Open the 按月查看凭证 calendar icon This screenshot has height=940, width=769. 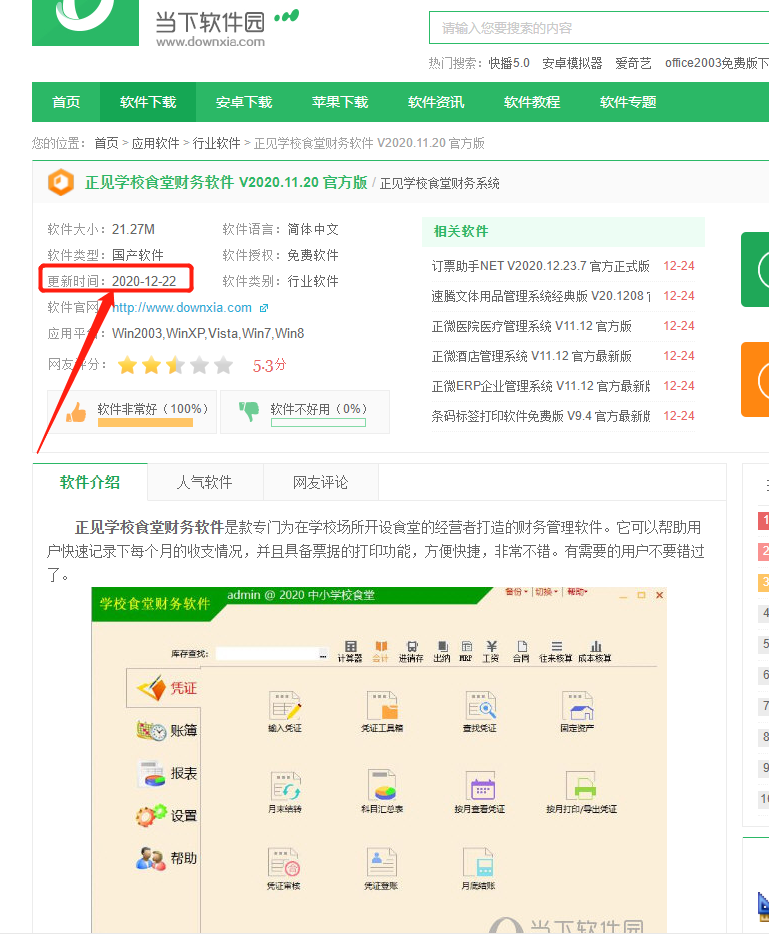click(x=480, y=792)
